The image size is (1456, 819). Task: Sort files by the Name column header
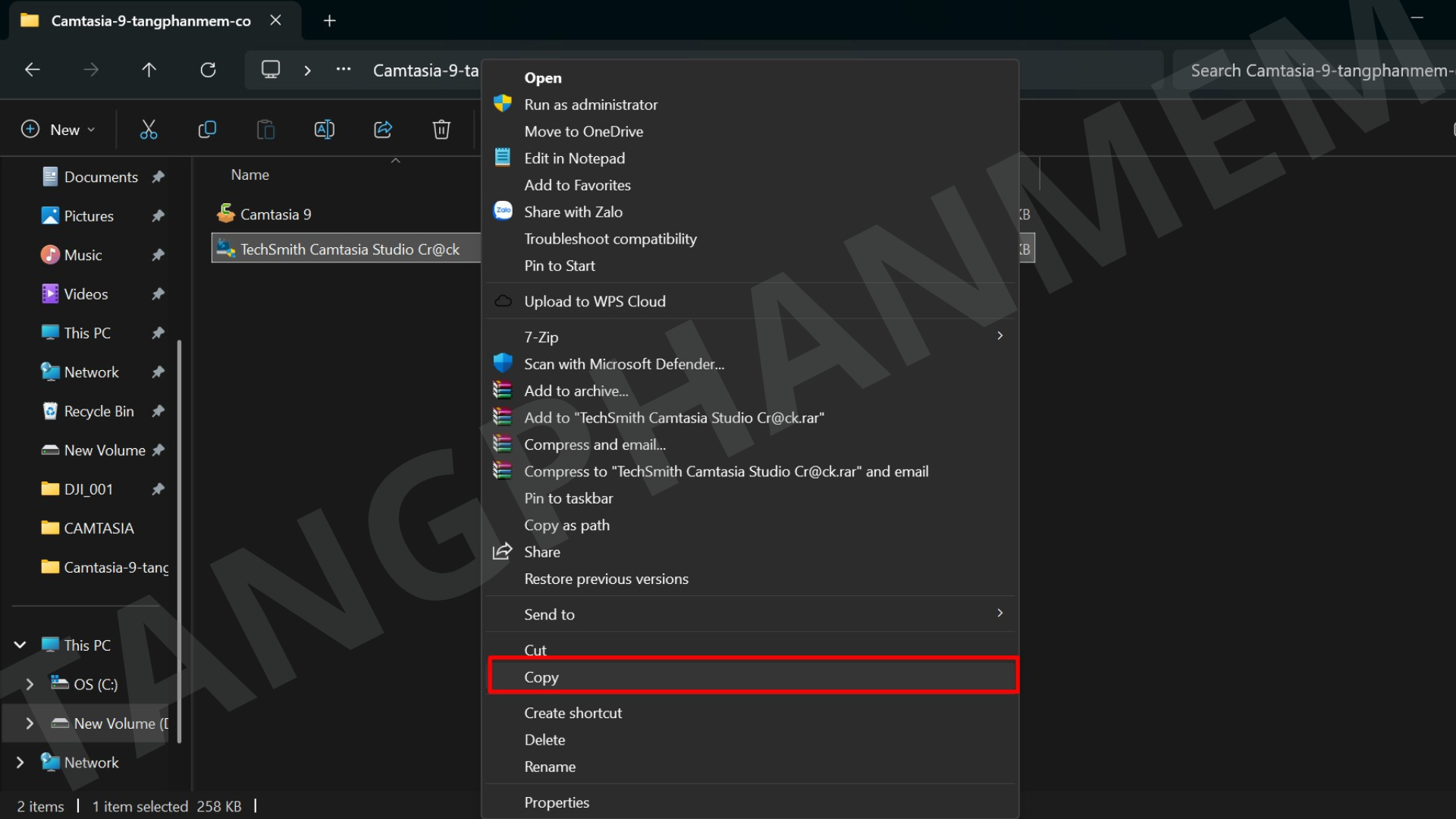coord(249,174)
